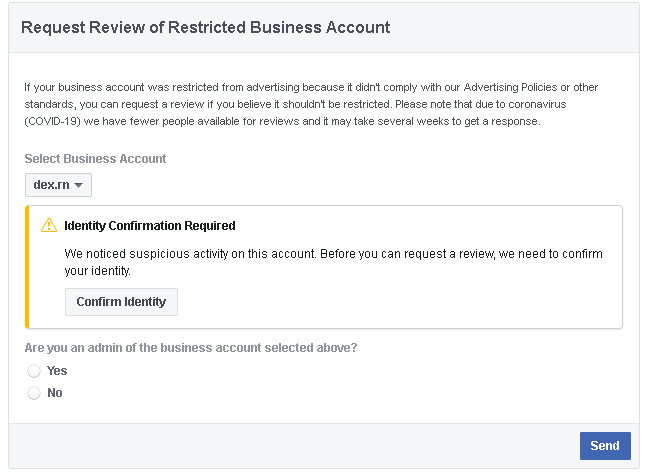The width and height of the screenshot is (651, 476).
Task: Click the dex.rn account name text
Action: click(51, 185)
